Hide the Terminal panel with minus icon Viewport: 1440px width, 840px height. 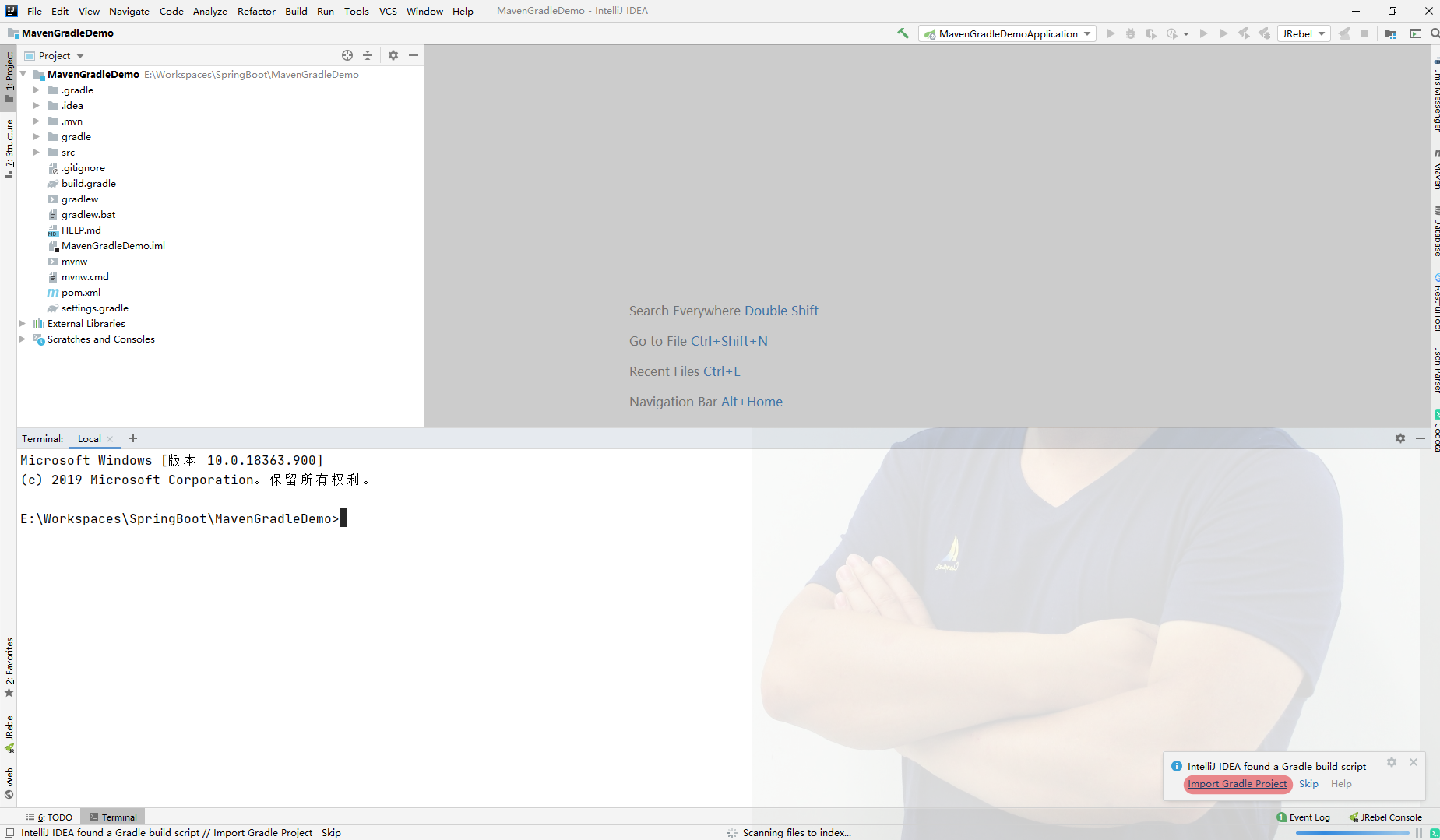click(1421, 438)
